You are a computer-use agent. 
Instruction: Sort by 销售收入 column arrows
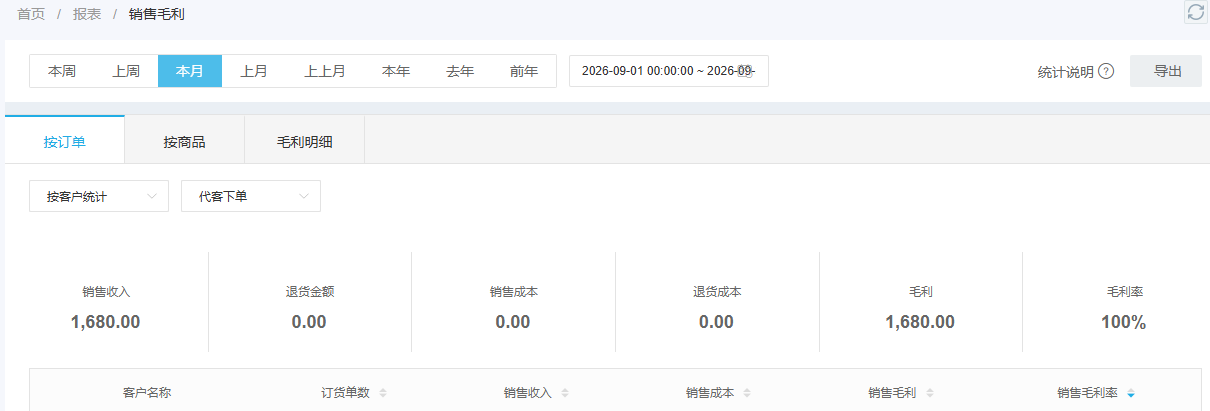(564, 393)
